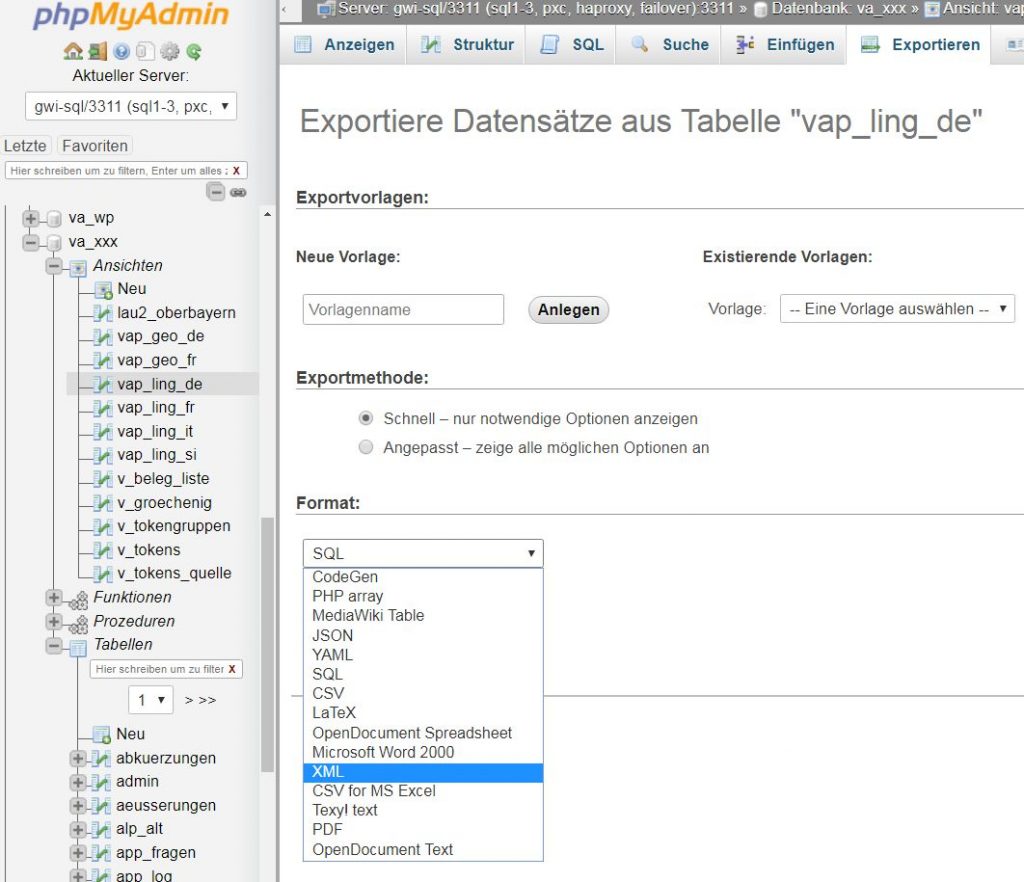Click the logout door icon
1024x882 pixels.
coord(96,51)
